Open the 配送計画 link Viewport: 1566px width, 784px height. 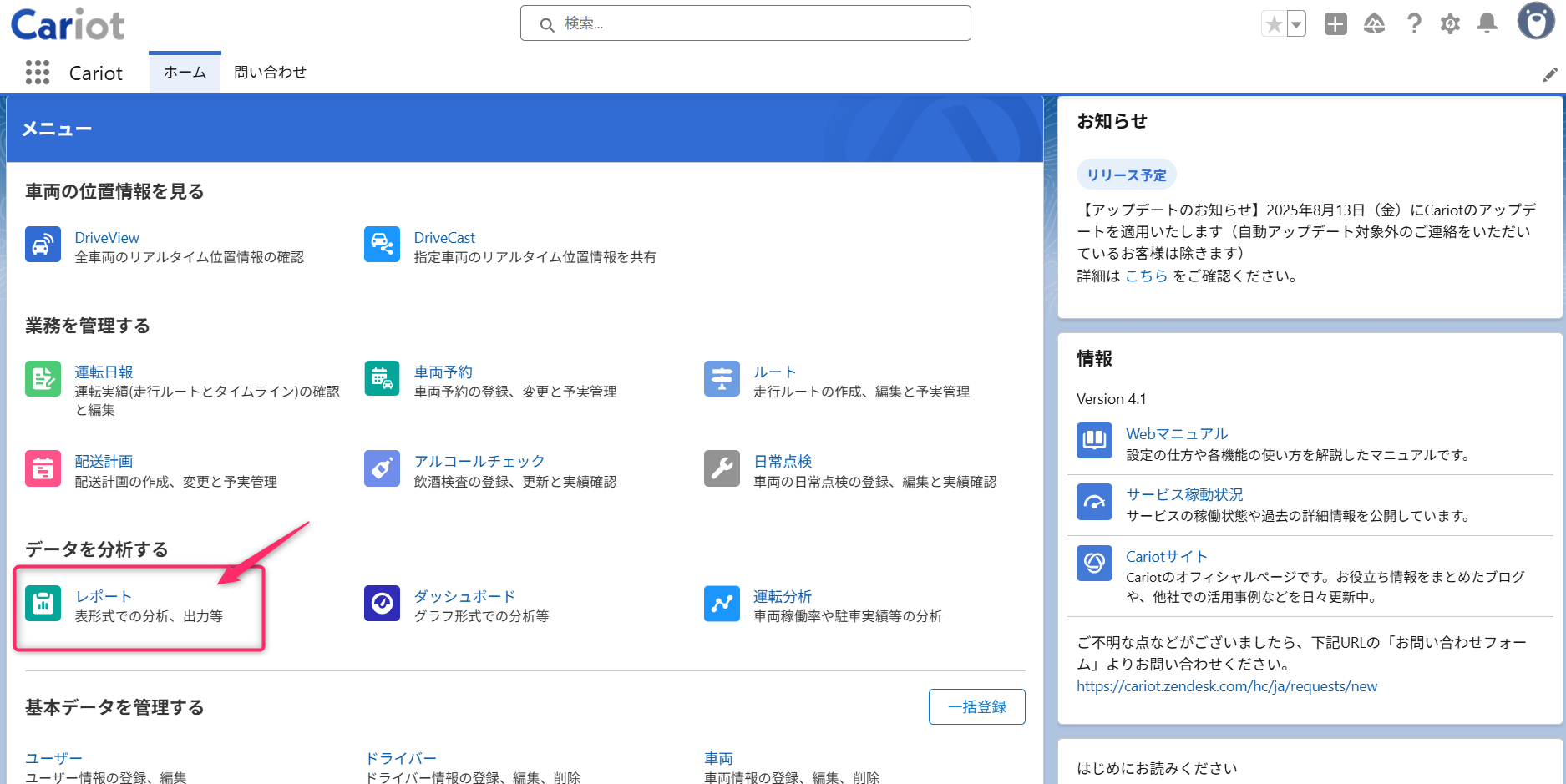pos(104,462)
